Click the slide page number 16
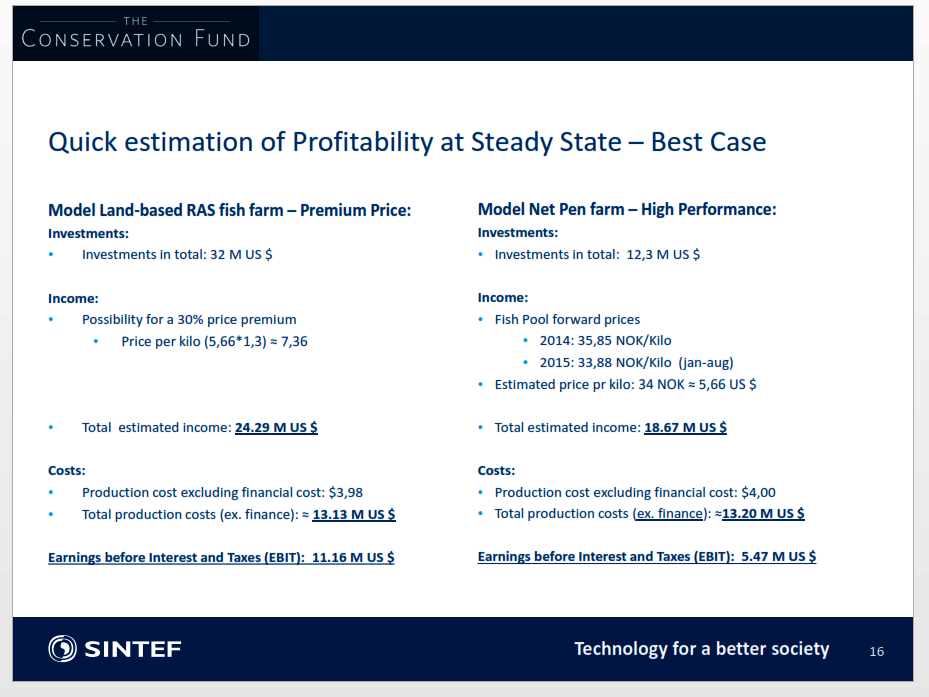 [877, 651]
